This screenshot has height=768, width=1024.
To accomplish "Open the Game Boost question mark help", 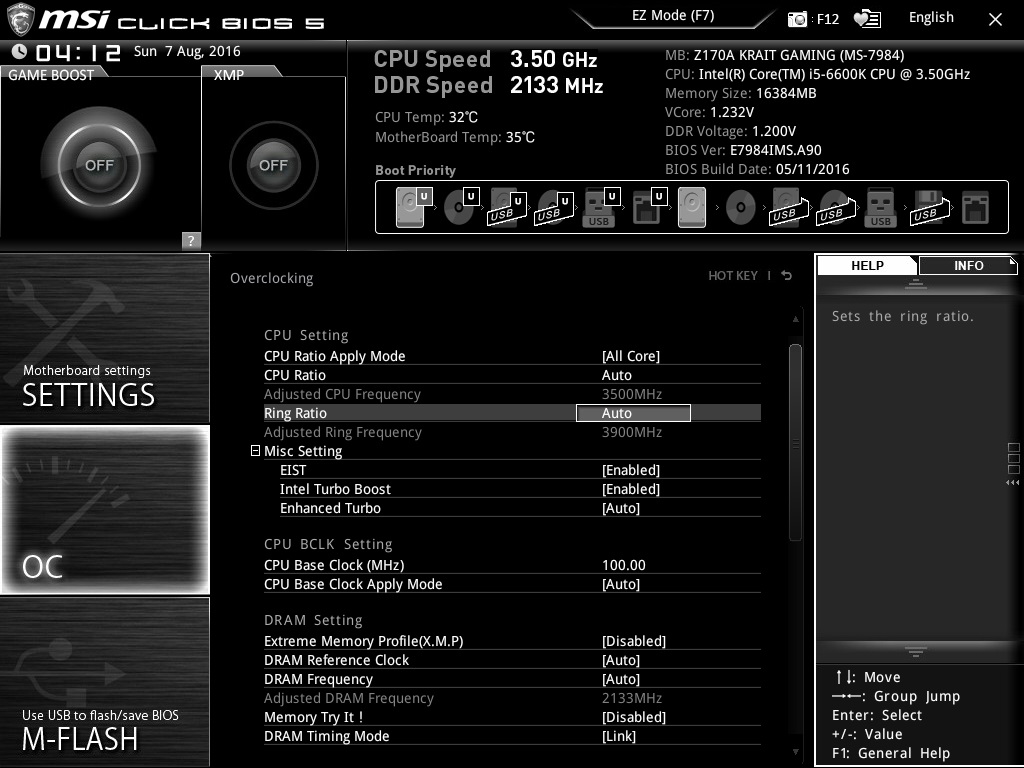I will (x=191, y=240).
